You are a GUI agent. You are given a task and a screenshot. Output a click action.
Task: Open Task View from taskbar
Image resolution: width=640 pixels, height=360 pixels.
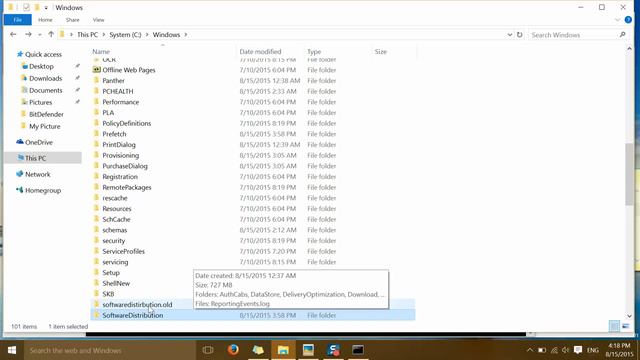[x=208, y=350]
